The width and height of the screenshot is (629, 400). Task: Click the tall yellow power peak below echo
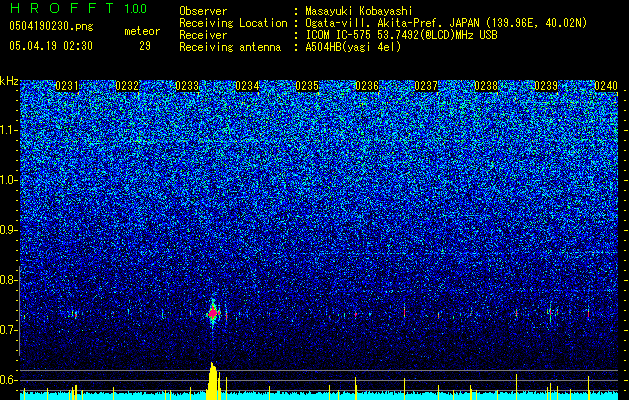pyautogui.click(x=213, y=381)
